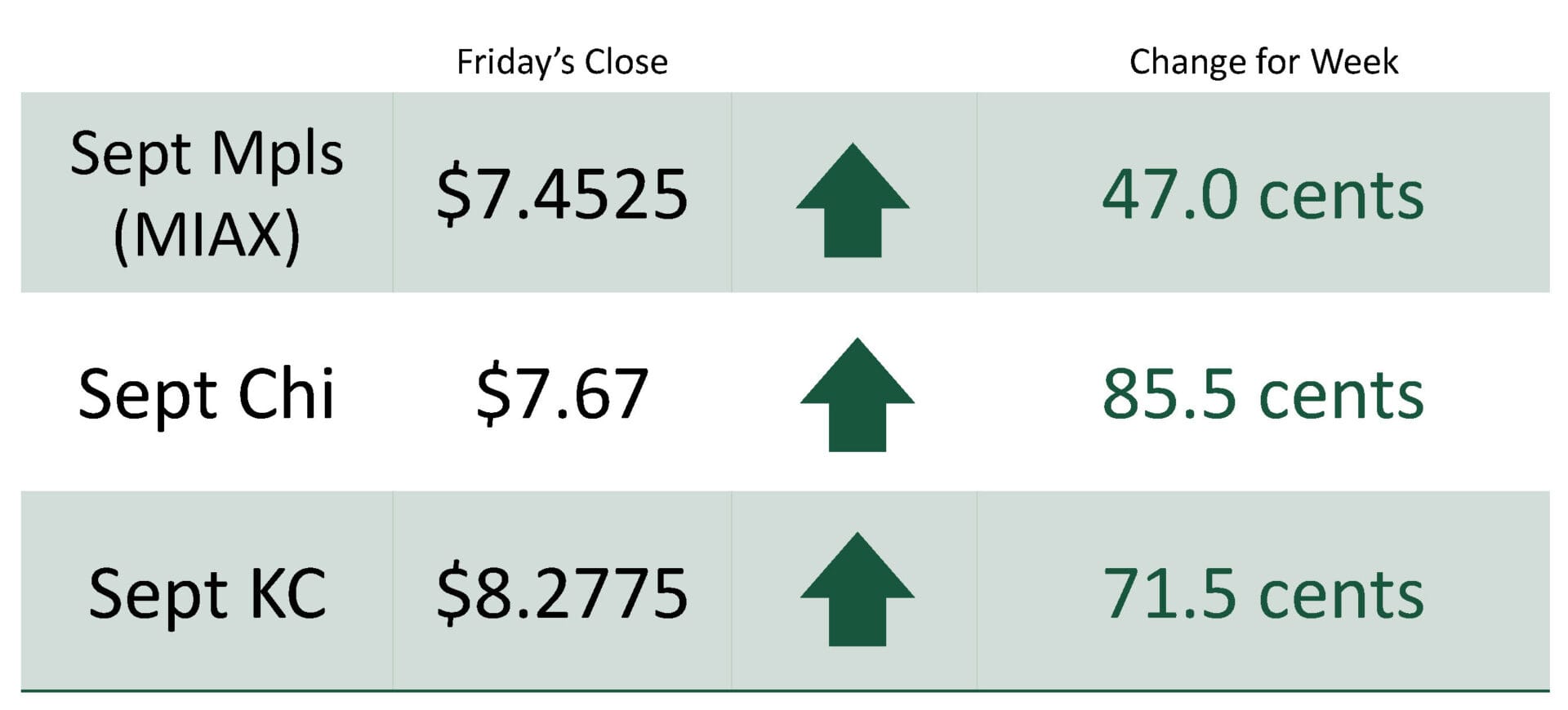Click the up arrow in Sept KC row

pyautogui.click(x=857, y=589)
